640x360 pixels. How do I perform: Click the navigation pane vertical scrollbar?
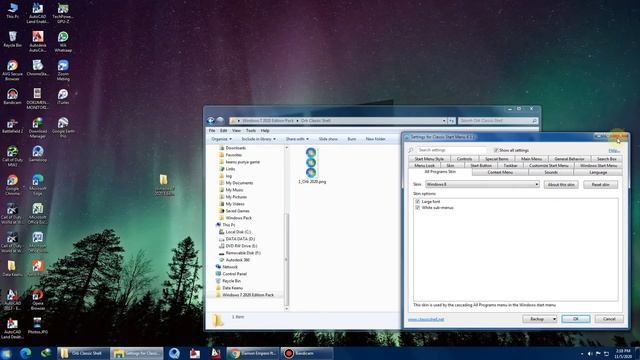click(x=286, y=260)
